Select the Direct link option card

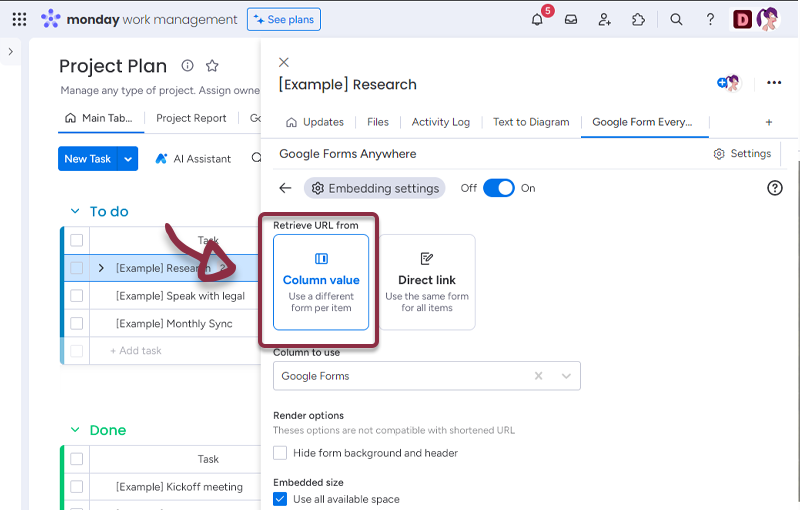pos(427,282)
